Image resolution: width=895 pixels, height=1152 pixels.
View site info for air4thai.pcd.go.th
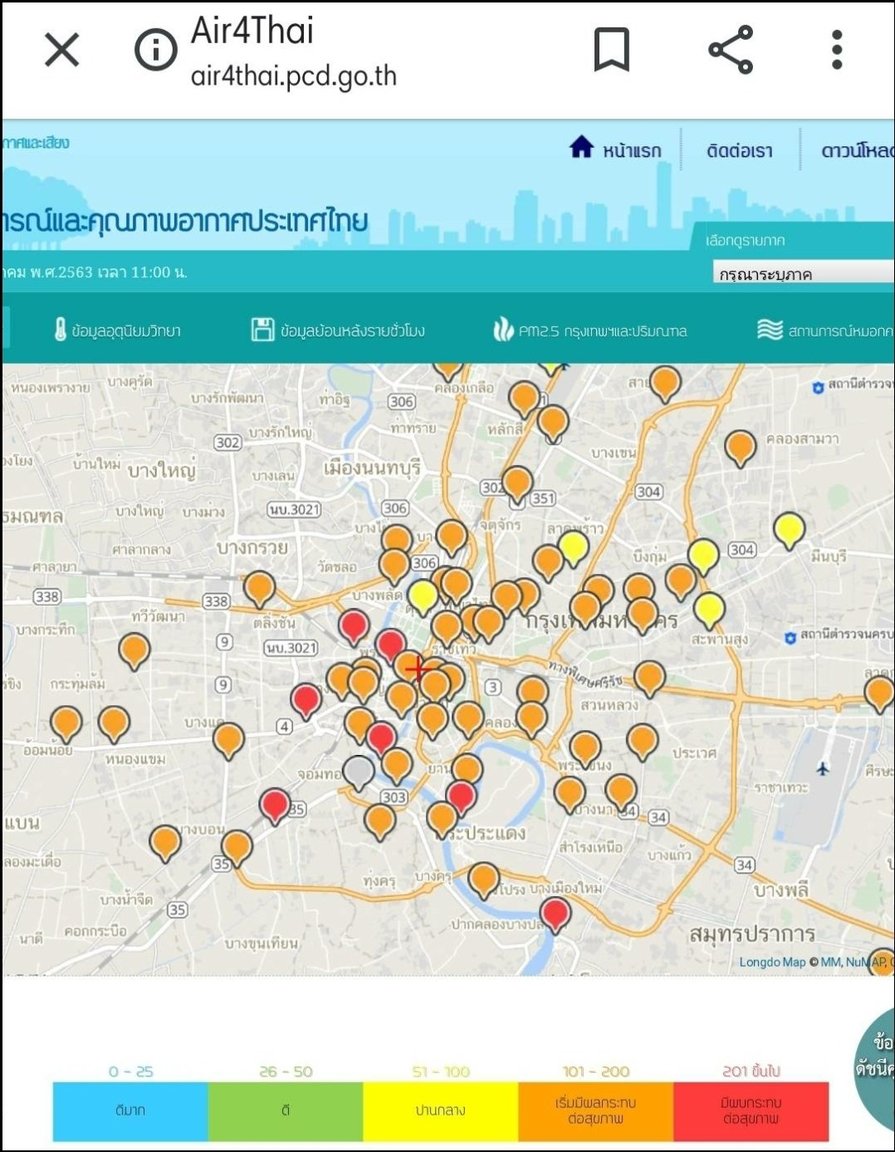tap(156, 50)
